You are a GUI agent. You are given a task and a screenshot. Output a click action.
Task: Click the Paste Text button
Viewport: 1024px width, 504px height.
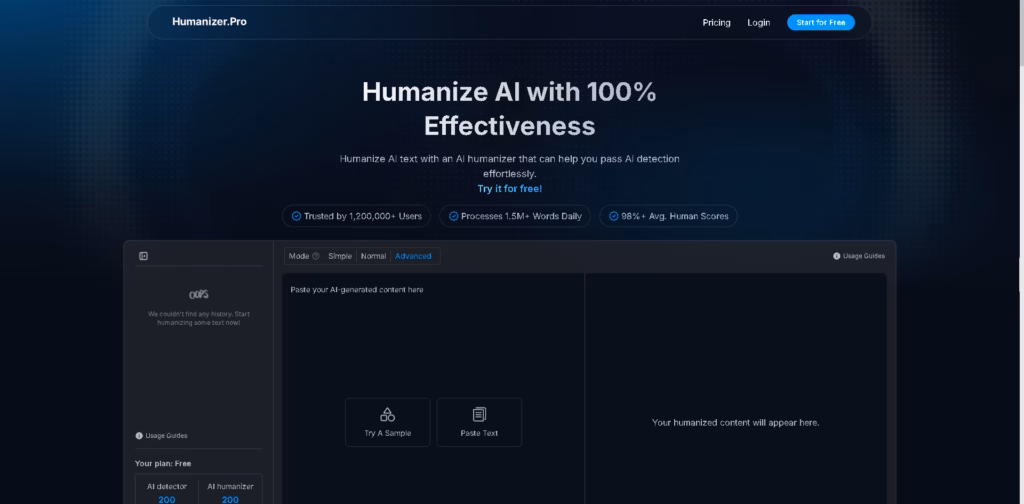click(x=479, y=422)
